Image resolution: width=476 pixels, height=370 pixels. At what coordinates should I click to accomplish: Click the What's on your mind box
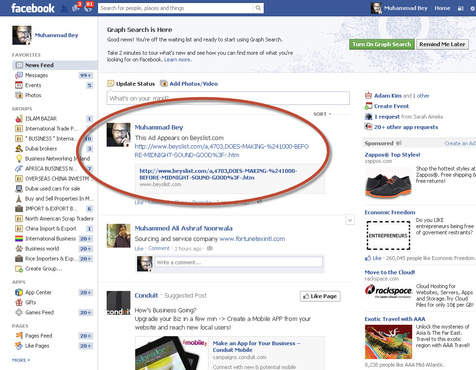(228, 98)
